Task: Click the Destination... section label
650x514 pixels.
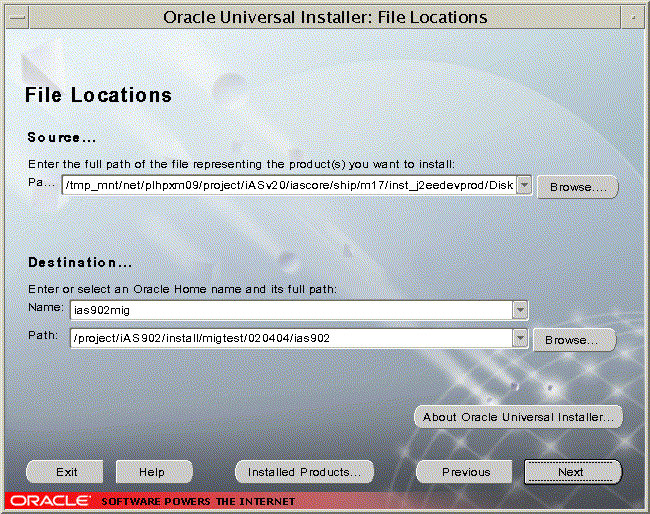Action: 80,262
